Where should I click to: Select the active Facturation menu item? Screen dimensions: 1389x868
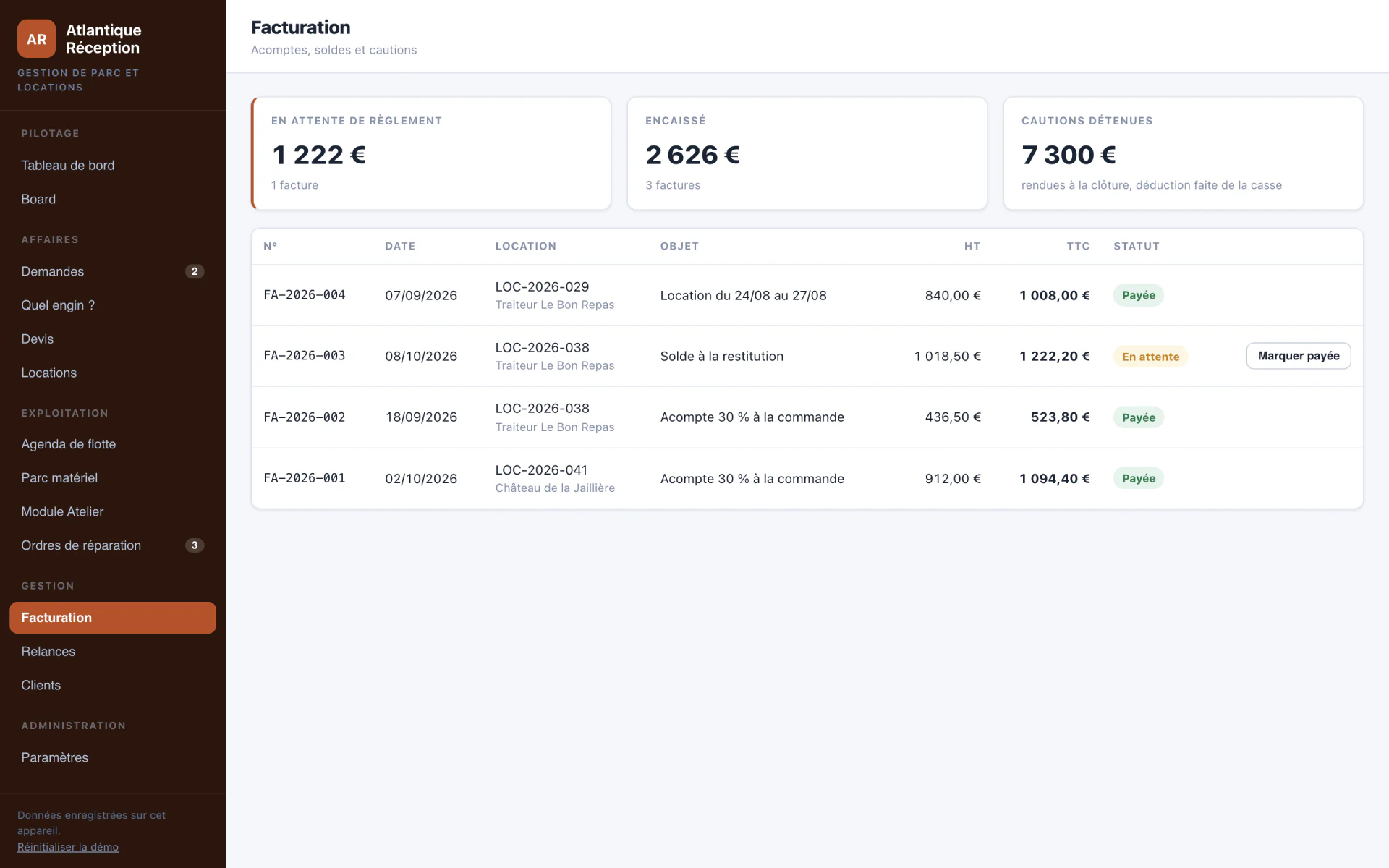[x=112, y=618]
